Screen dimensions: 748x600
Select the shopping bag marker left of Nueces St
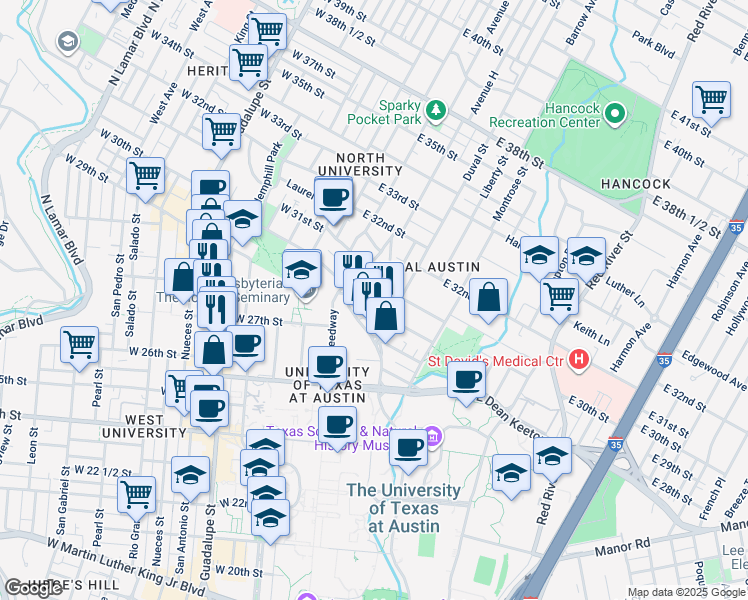[181, 278]
